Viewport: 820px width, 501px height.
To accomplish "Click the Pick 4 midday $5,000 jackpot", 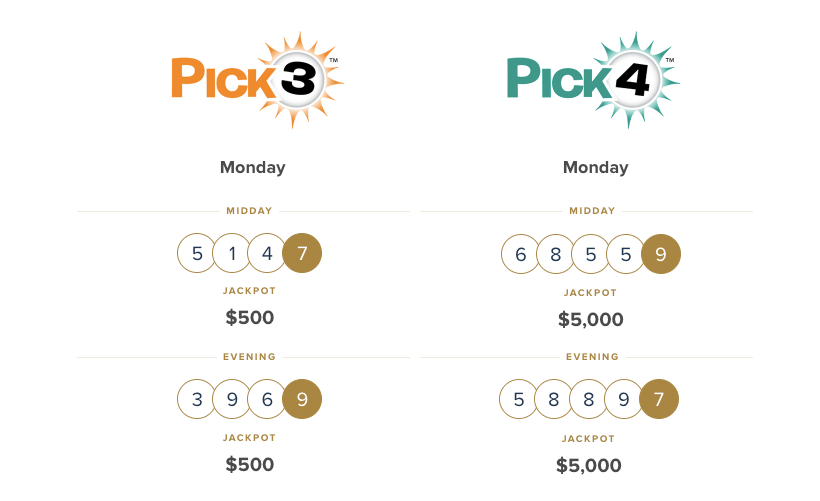I will pyautogui.click(x=590, y=320).
